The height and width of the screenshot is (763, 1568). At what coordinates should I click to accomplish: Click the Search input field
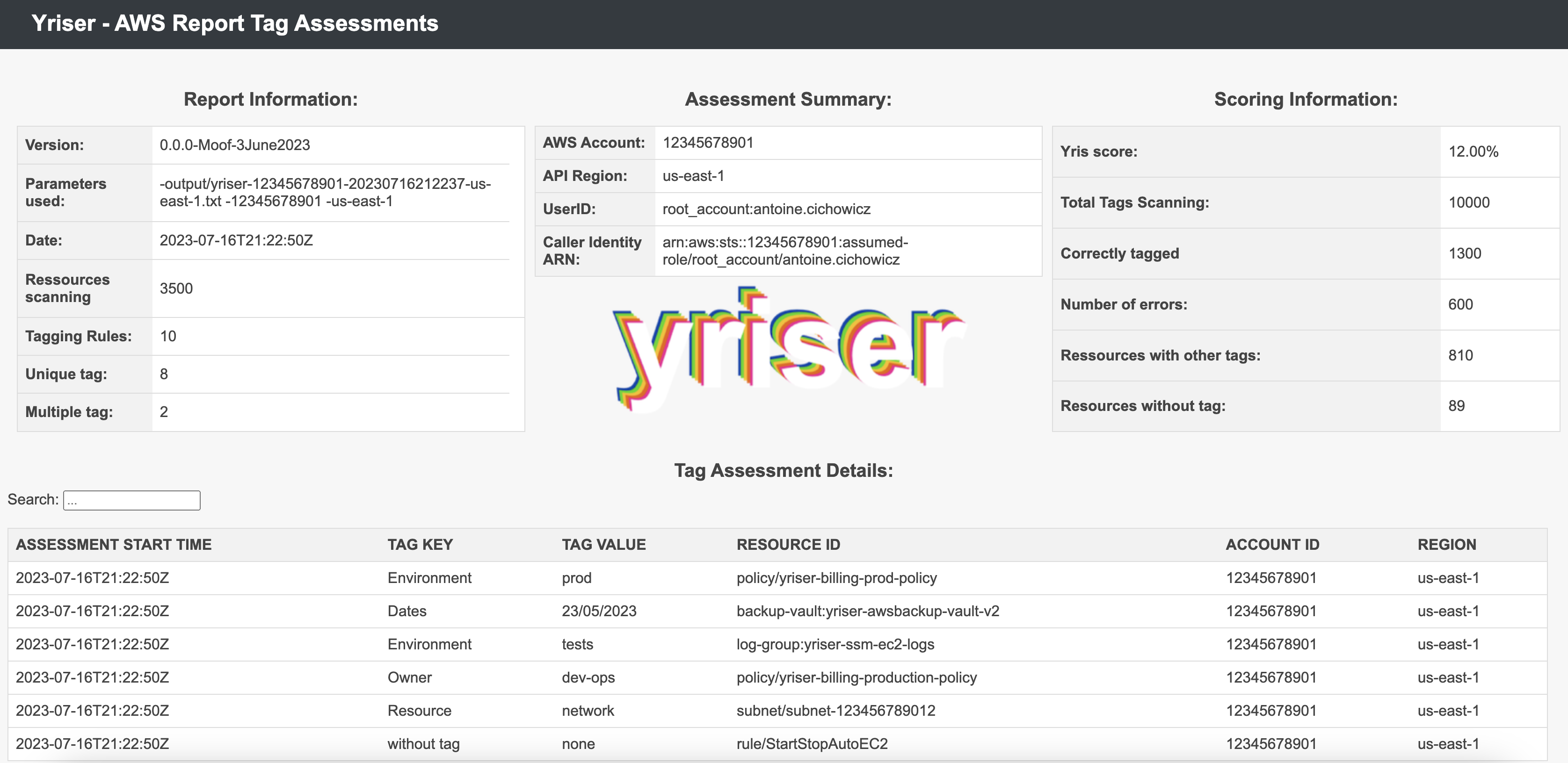[x=131, y=500]
